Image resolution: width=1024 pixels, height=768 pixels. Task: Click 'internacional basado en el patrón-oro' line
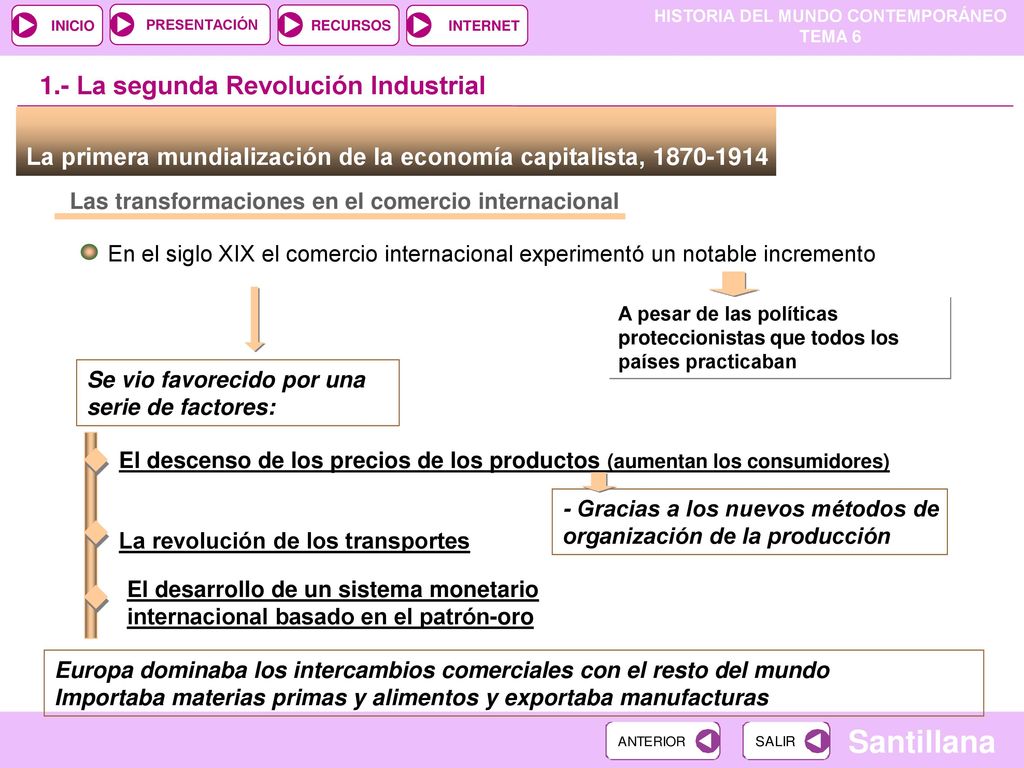[330, 616]
